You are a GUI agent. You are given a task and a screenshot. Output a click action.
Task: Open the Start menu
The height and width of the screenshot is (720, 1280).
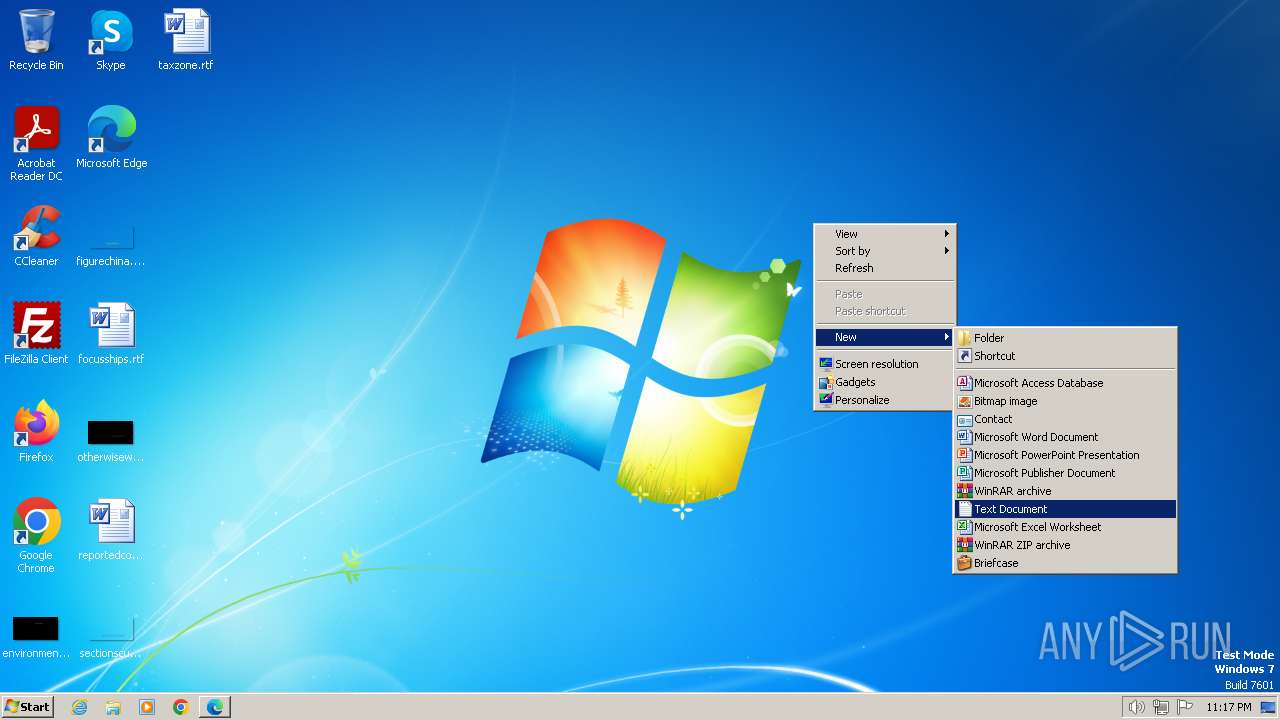27,707
